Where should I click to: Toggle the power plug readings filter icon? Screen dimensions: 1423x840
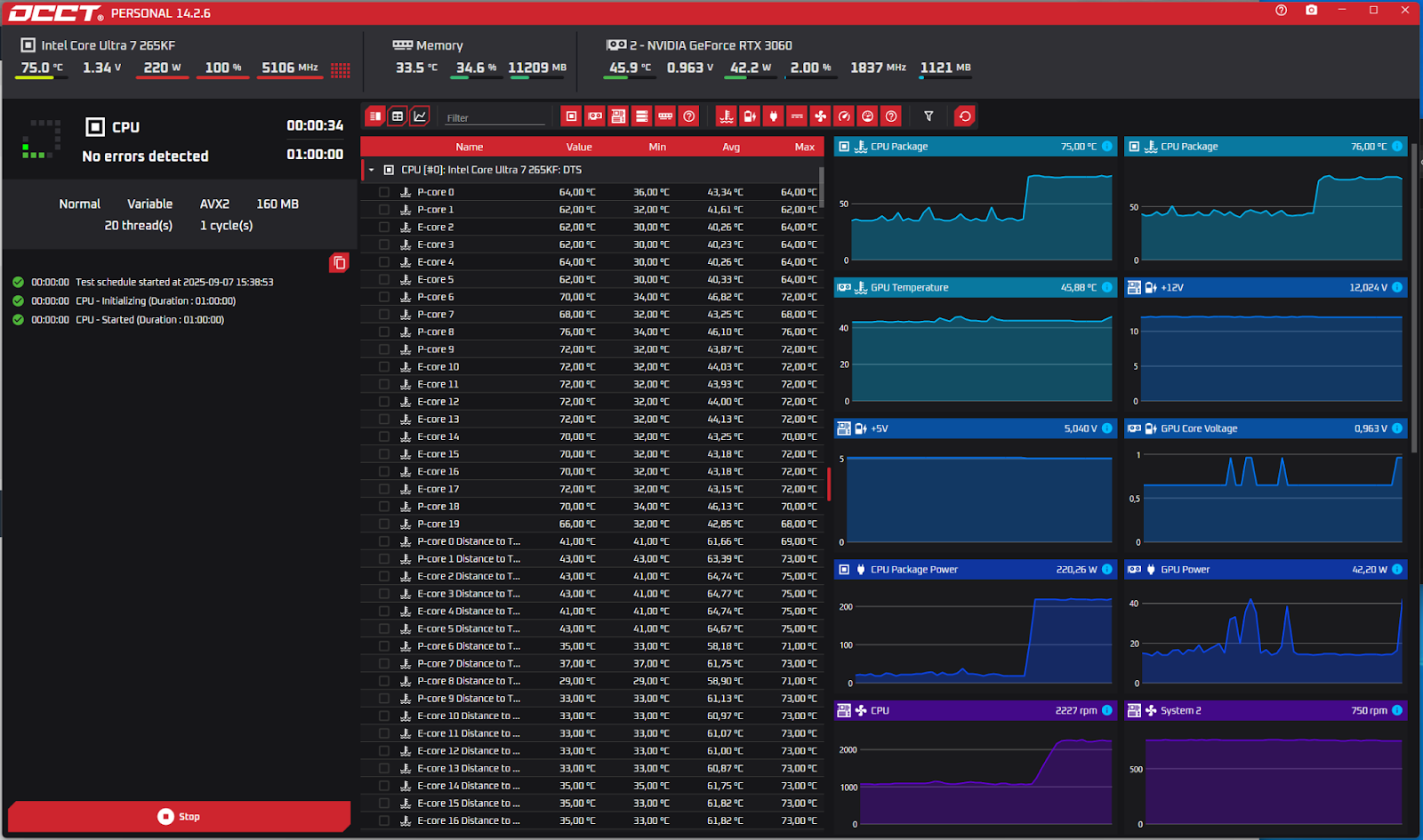[773, 116]
